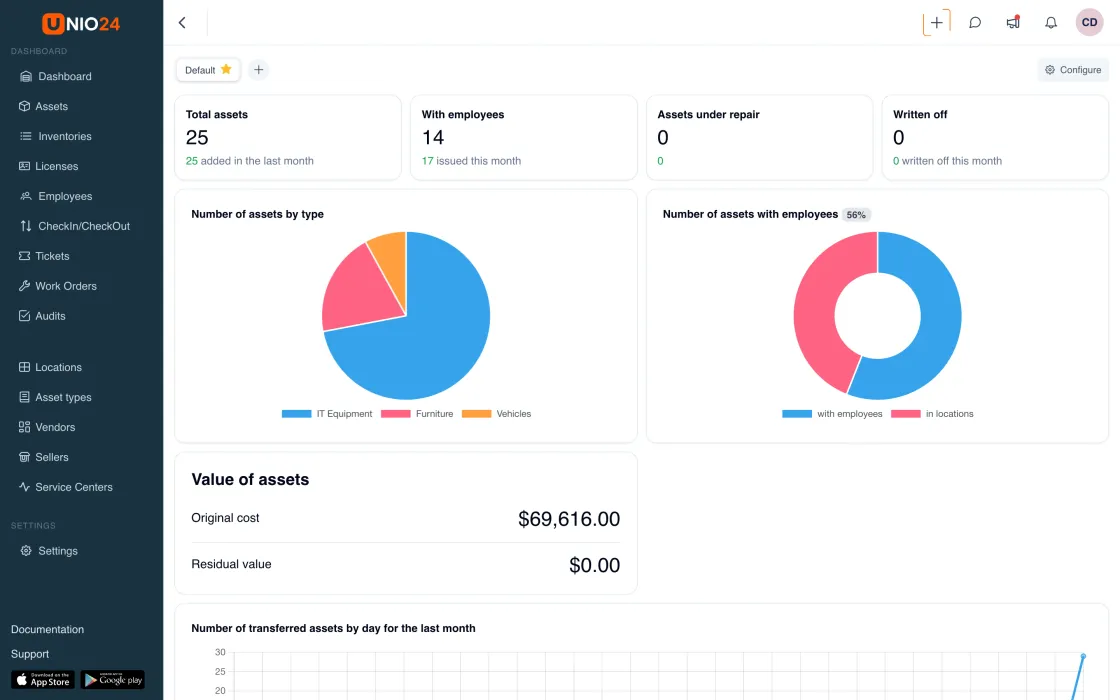Add a new dashboard tab
Screen dimensions: 1120x700
pyautogui.click(x=259, y=69)
